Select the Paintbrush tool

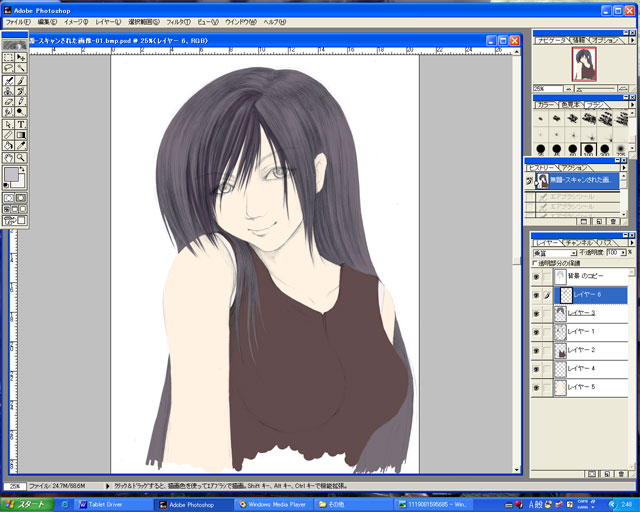[x=21, y=80]
